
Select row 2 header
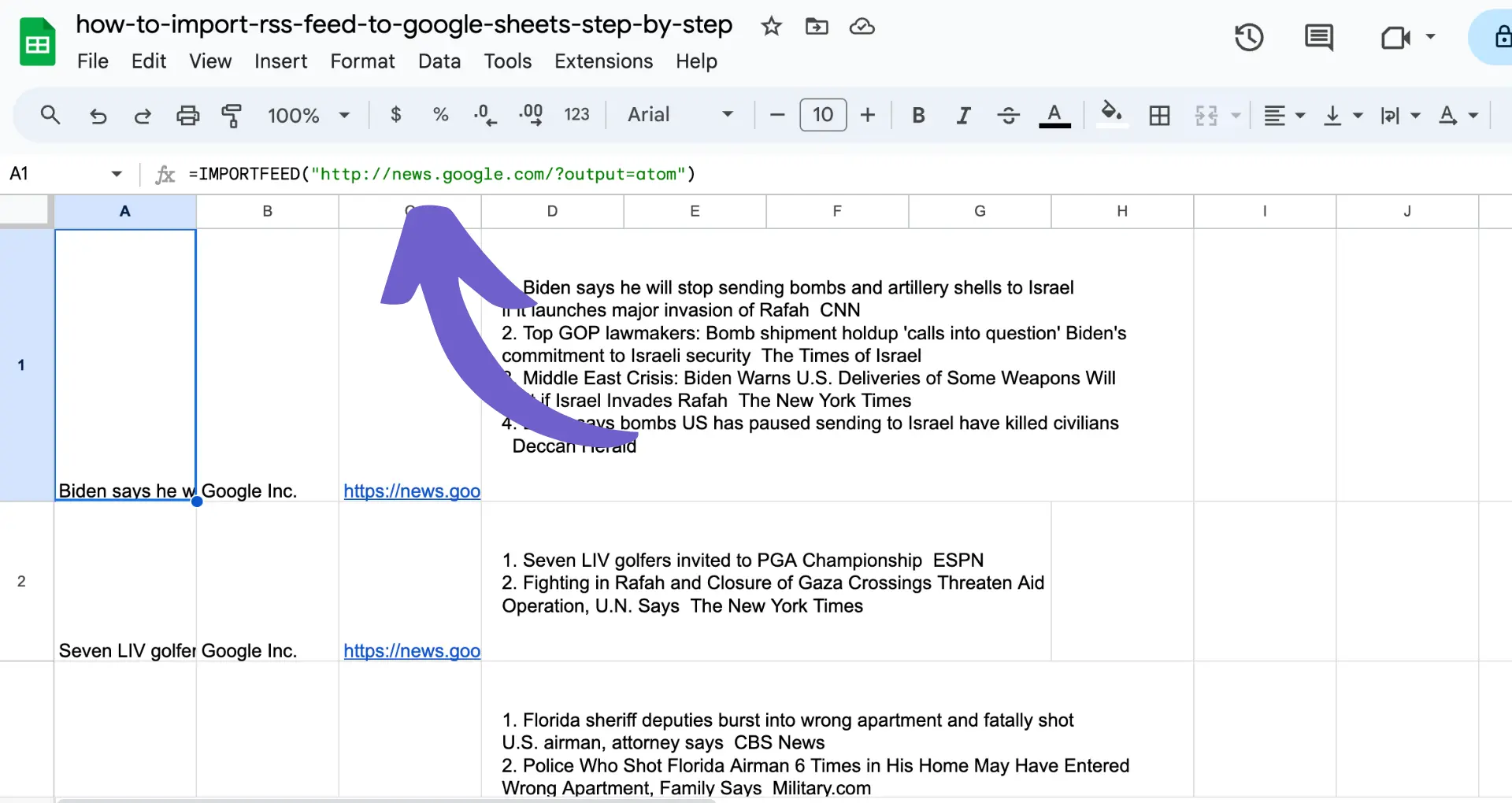(x=27, y=581)
